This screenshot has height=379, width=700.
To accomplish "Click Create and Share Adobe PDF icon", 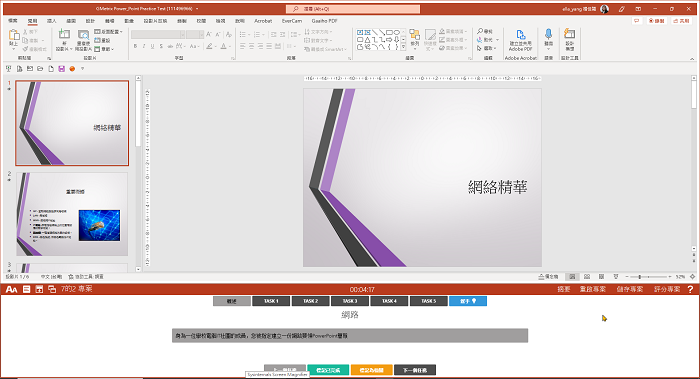I will coord(521,34).
